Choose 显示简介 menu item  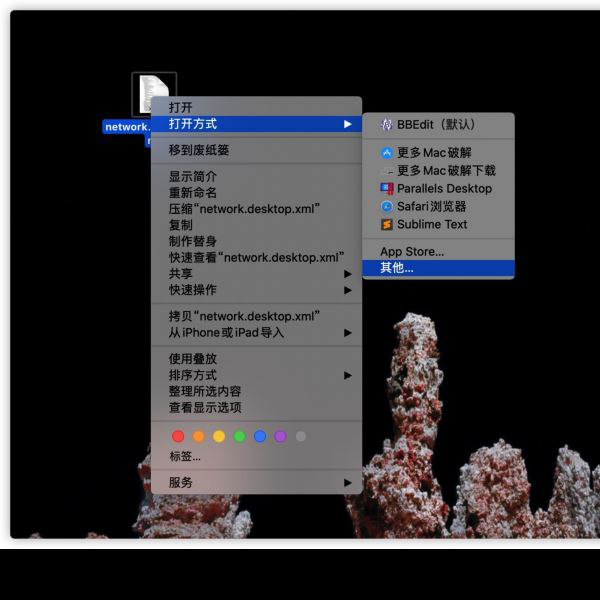pos(256,176)
